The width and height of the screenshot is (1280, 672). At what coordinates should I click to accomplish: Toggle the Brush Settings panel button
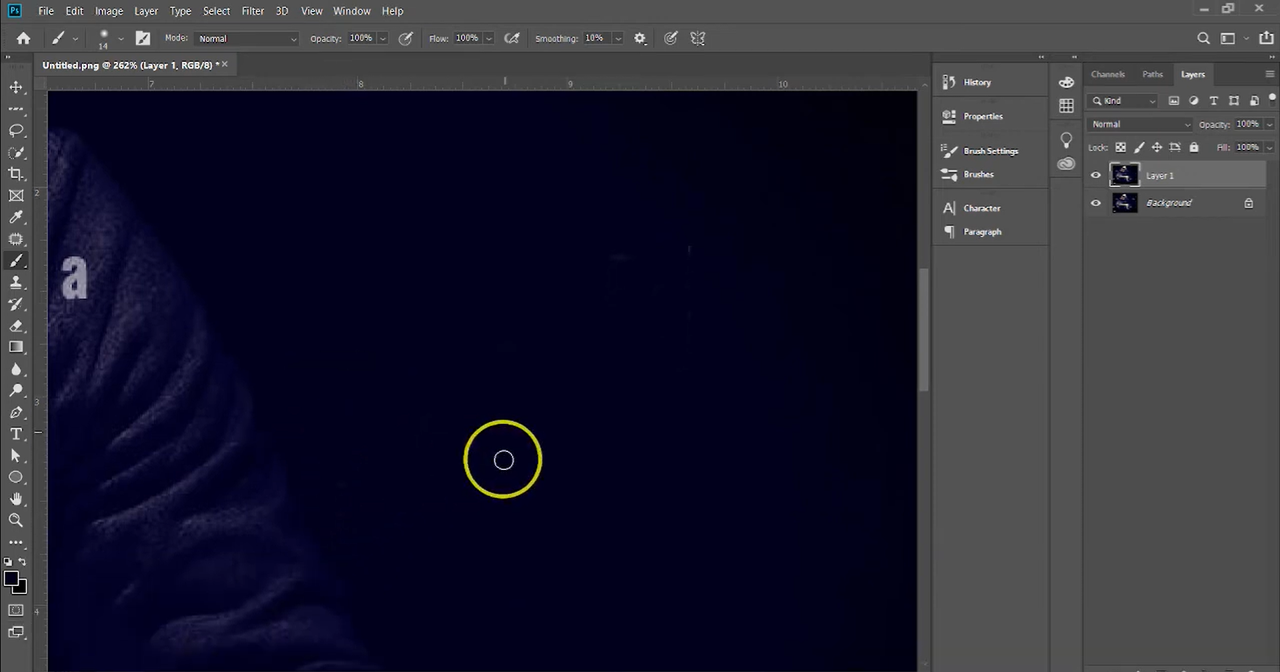143,38
